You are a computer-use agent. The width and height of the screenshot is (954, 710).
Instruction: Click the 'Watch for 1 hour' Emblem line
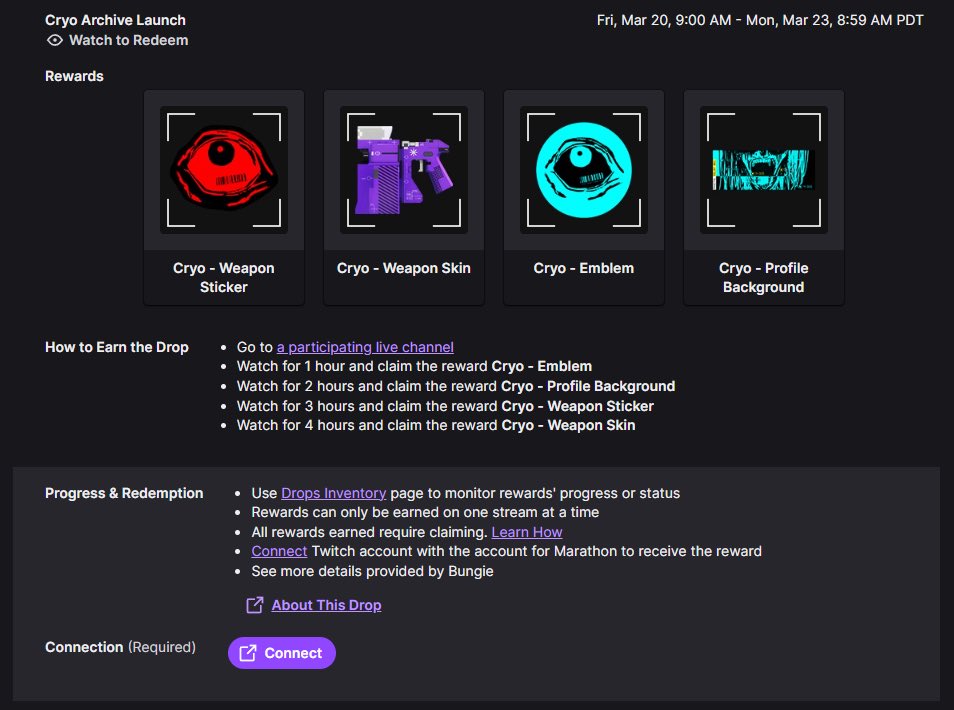tap(414, 366)
